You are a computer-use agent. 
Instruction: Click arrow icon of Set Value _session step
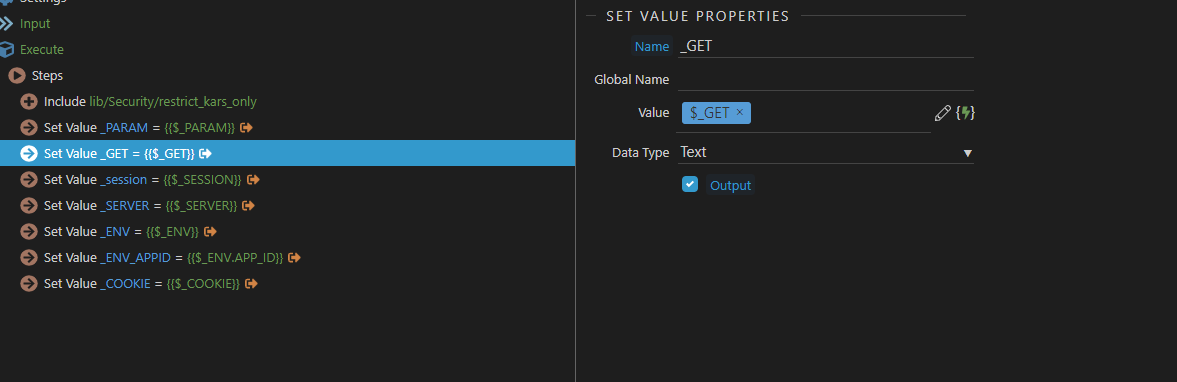pyautogui.click(x=29, y=179)
